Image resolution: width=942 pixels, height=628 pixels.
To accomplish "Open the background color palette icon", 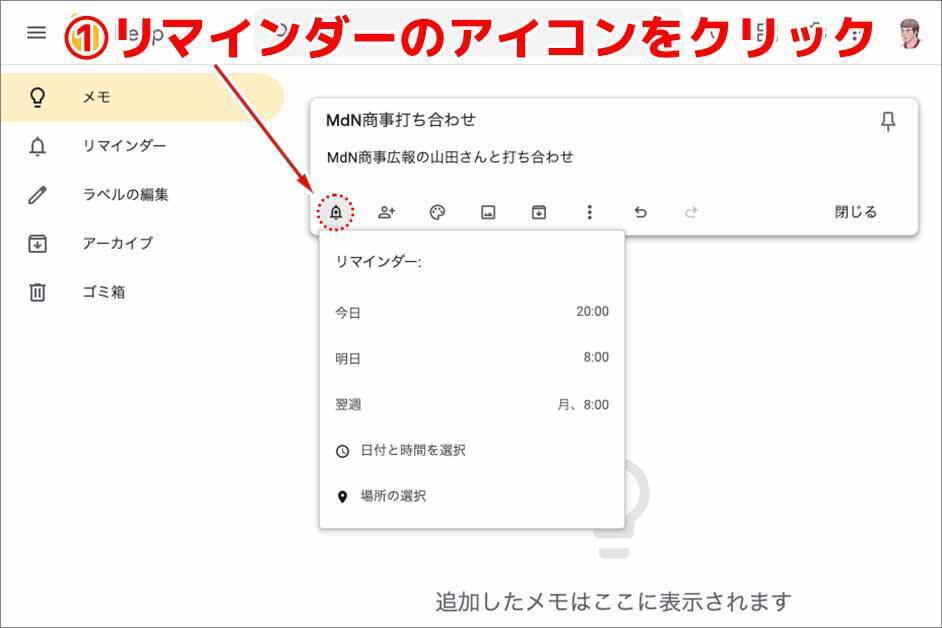I will [437, 212].
